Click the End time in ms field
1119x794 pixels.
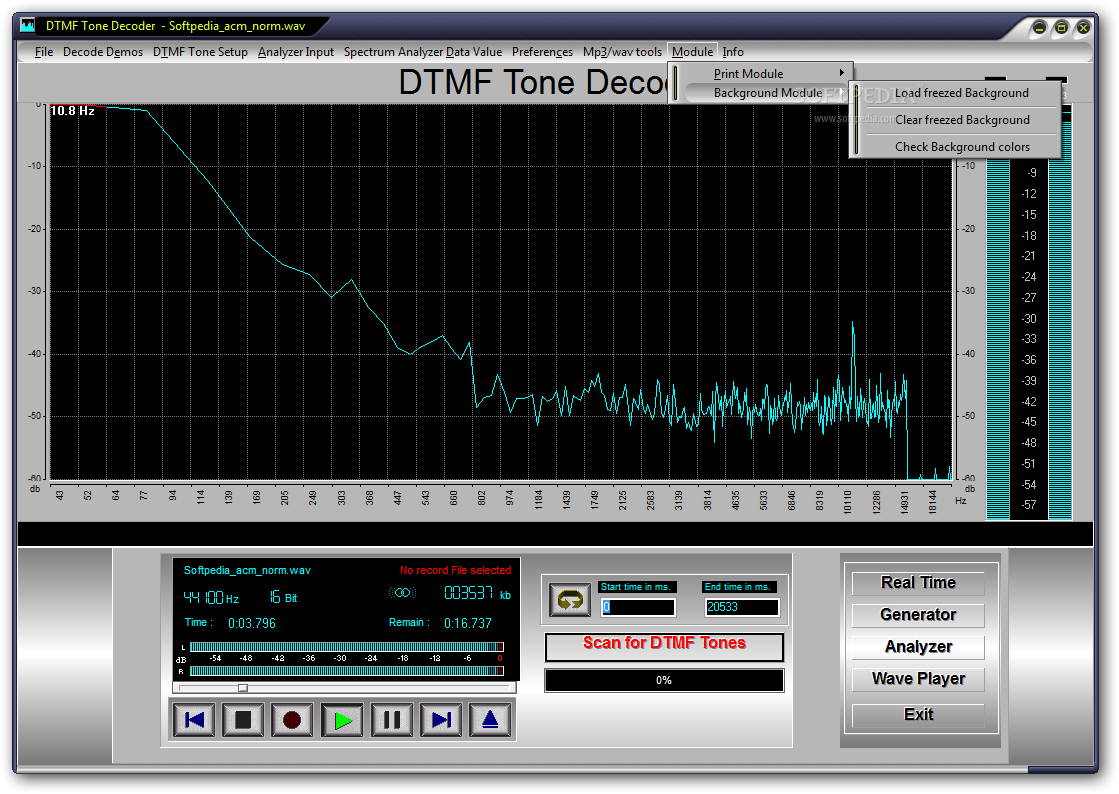tap(741, 607)
